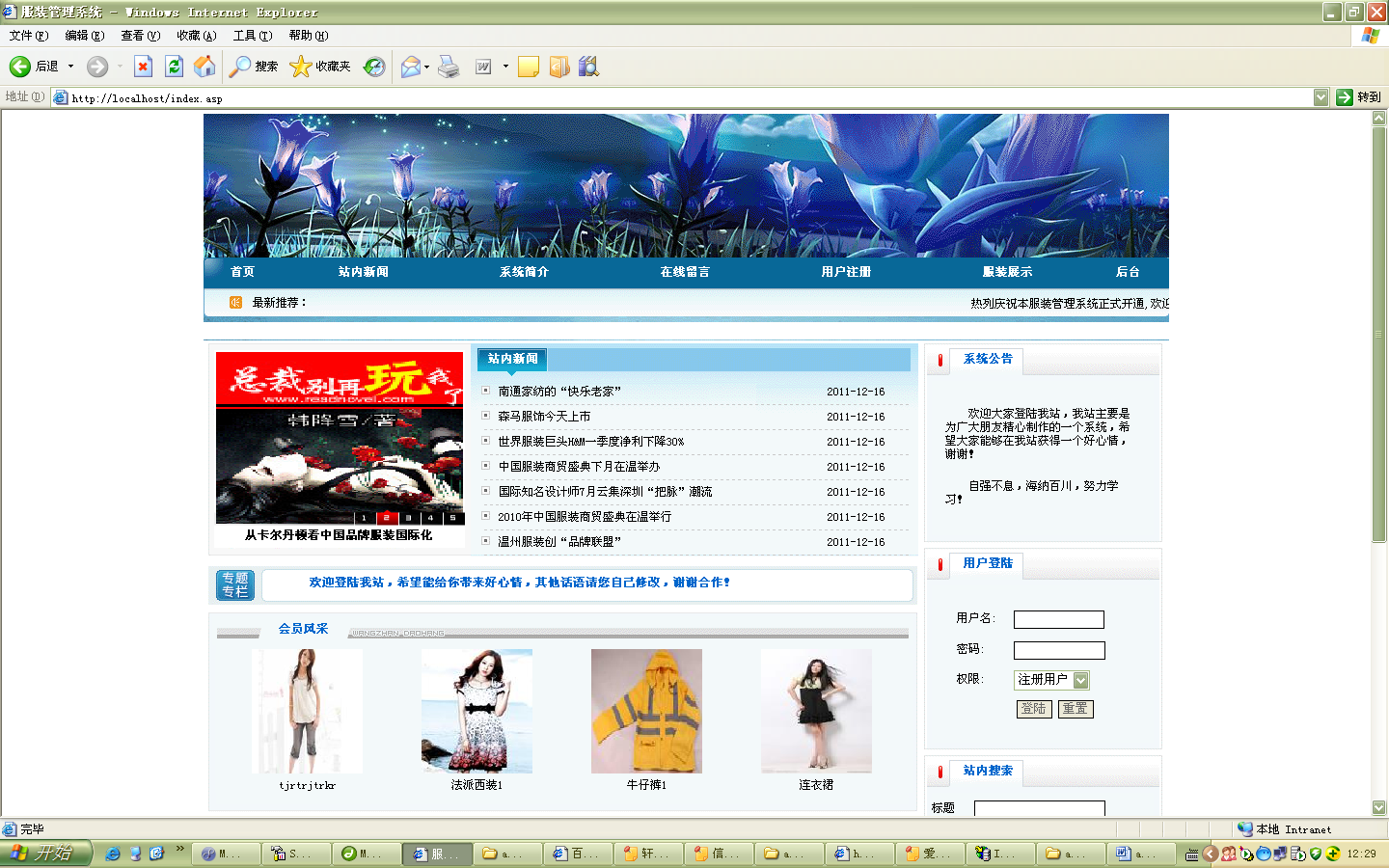Open Favorites (收藏夹) star icon
This screenshot has height=868, width=1389.
click(301, 67)
